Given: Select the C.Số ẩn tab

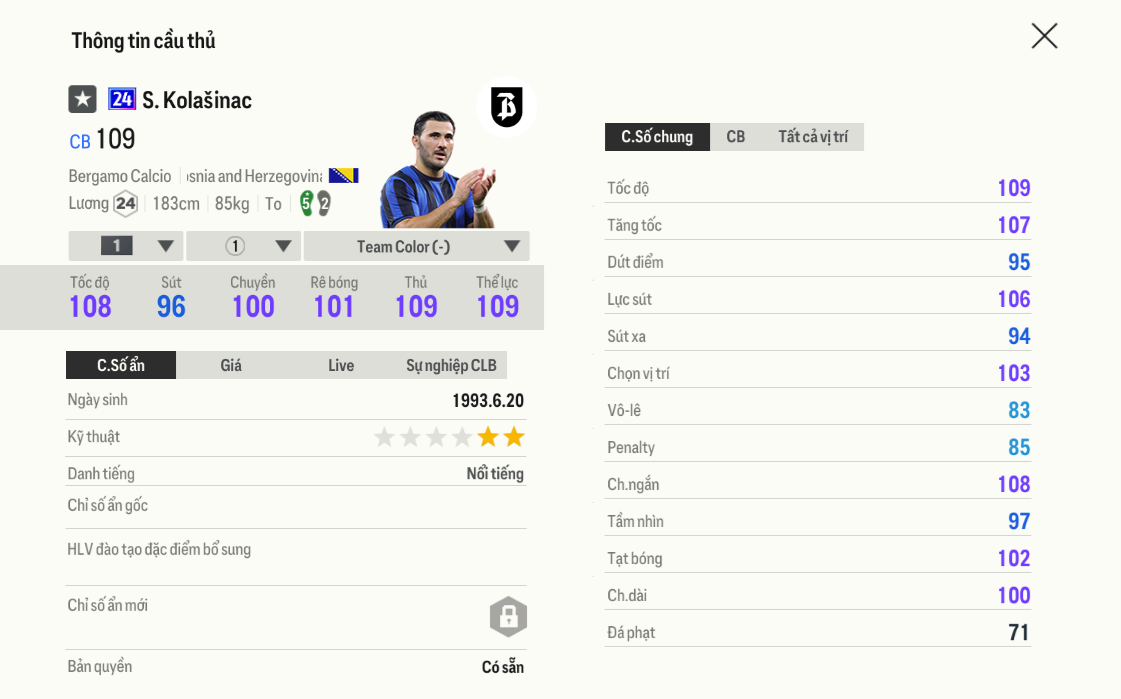Looking at the screenshot, I should (121, 365).
